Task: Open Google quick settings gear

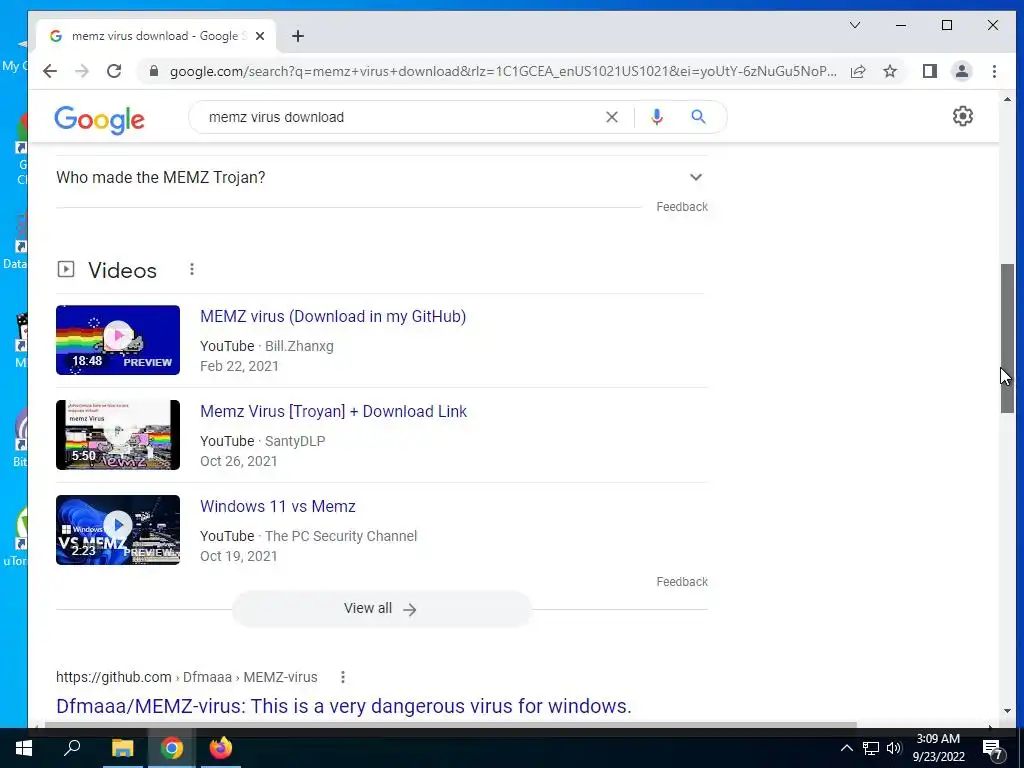Action: (x=963, y=116)
